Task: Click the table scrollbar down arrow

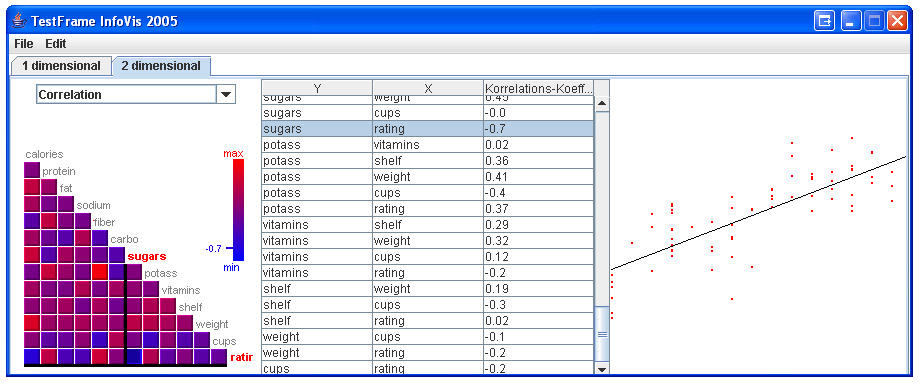Action: pyautogui.click(x=602, y=368)
